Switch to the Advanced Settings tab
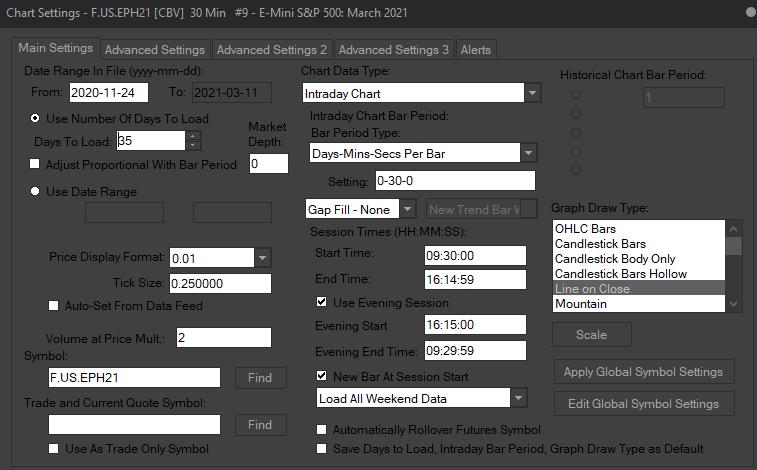Image resolution: width=757 pixels, height=470 pixels. pos(155,49)
